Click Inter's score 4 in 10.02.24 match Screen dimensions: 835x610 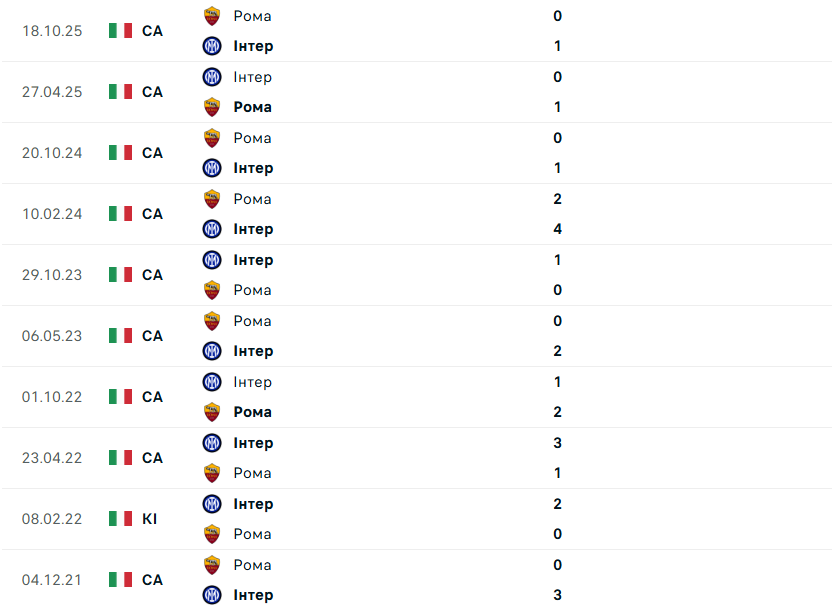tap(557, 229)
